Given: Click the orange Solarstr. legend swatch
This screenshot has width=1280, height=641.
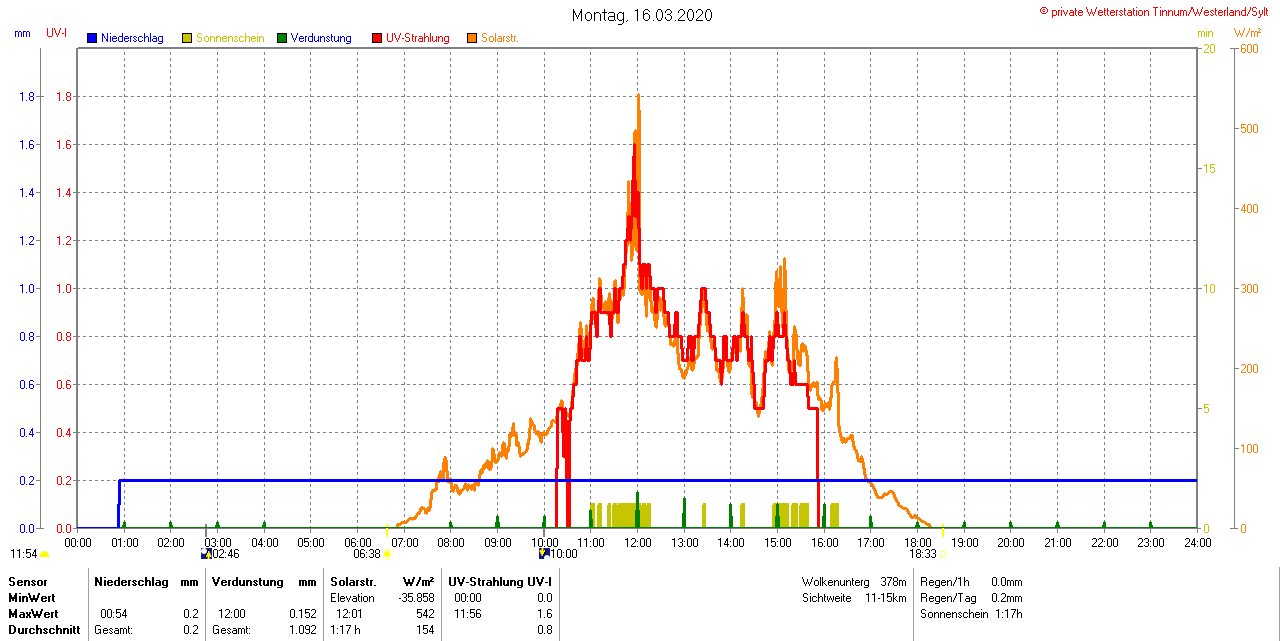Looking at the screenshot, I should coord(472,38).
